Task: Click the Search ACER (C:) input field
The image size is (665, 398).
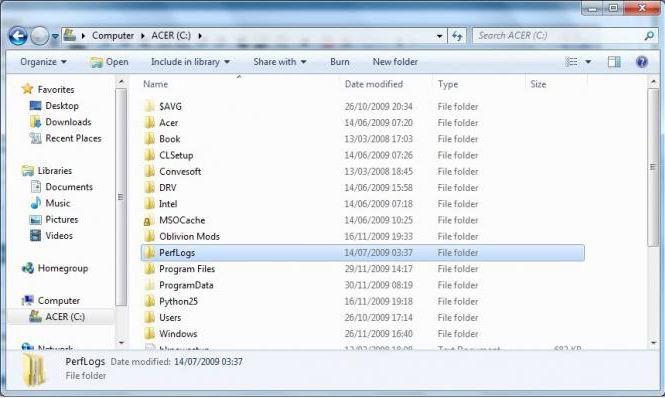Action: [x=558, y=36]
